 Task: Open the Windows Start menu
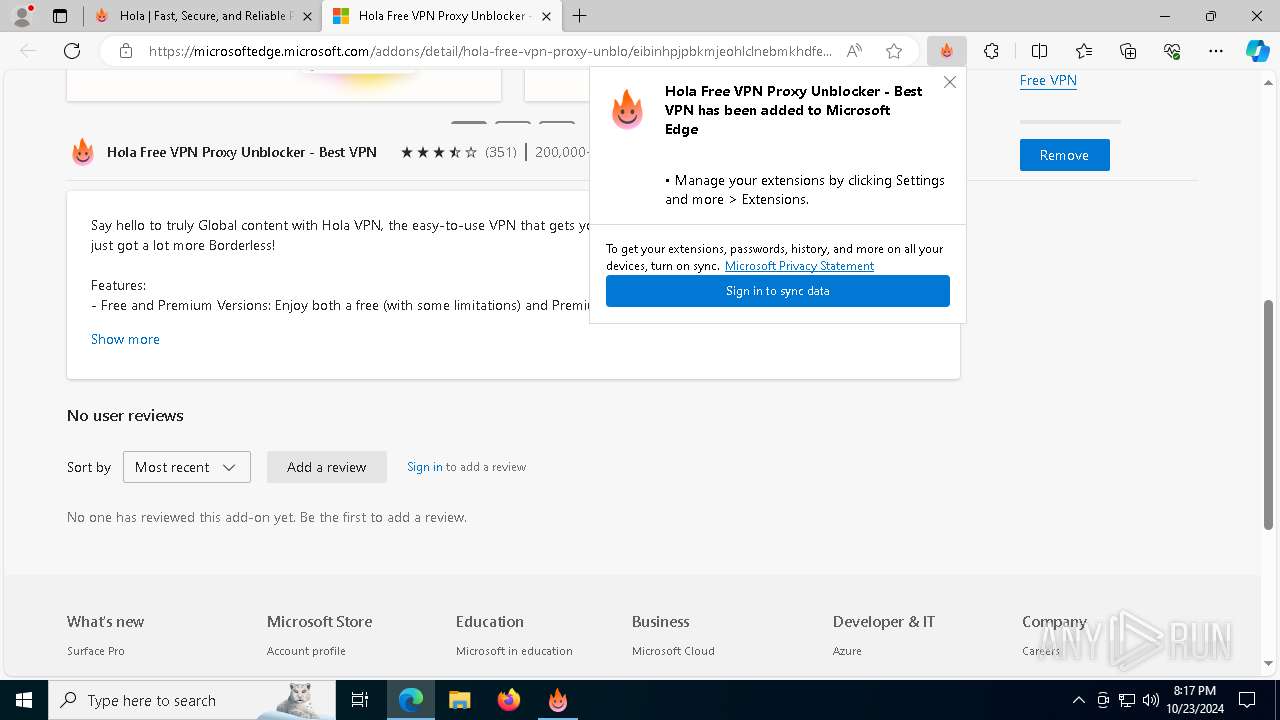coord(24,700)
